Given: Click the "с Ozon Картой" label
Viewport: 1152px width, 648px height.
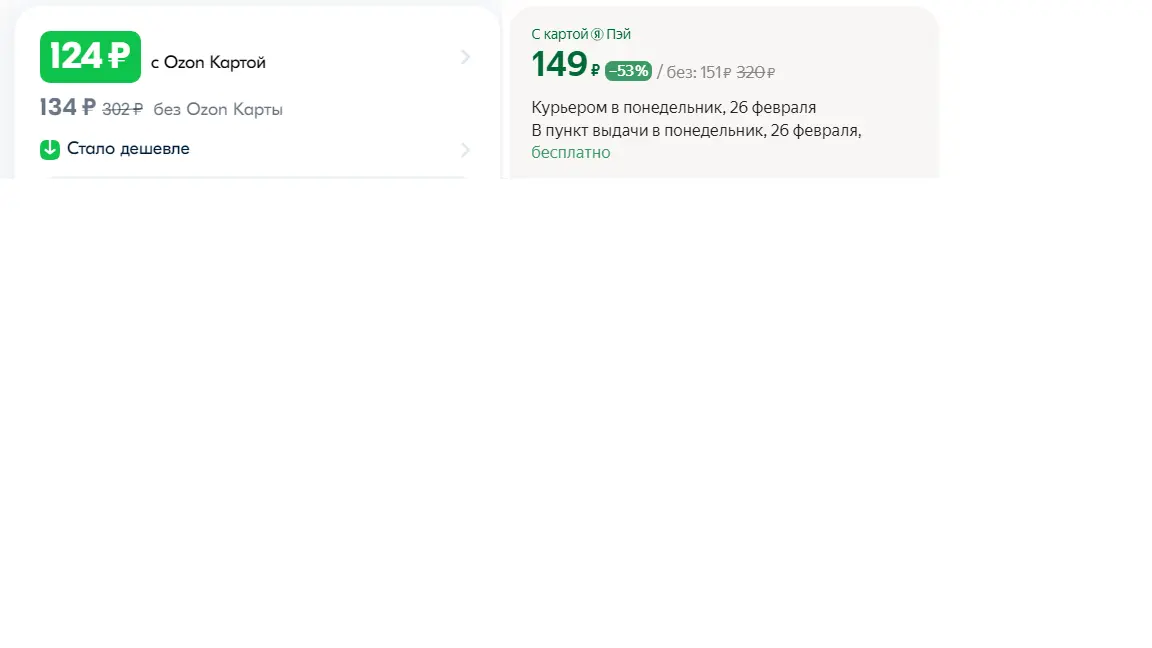Looking at the screenshot, I should click(x=208, y=62).
